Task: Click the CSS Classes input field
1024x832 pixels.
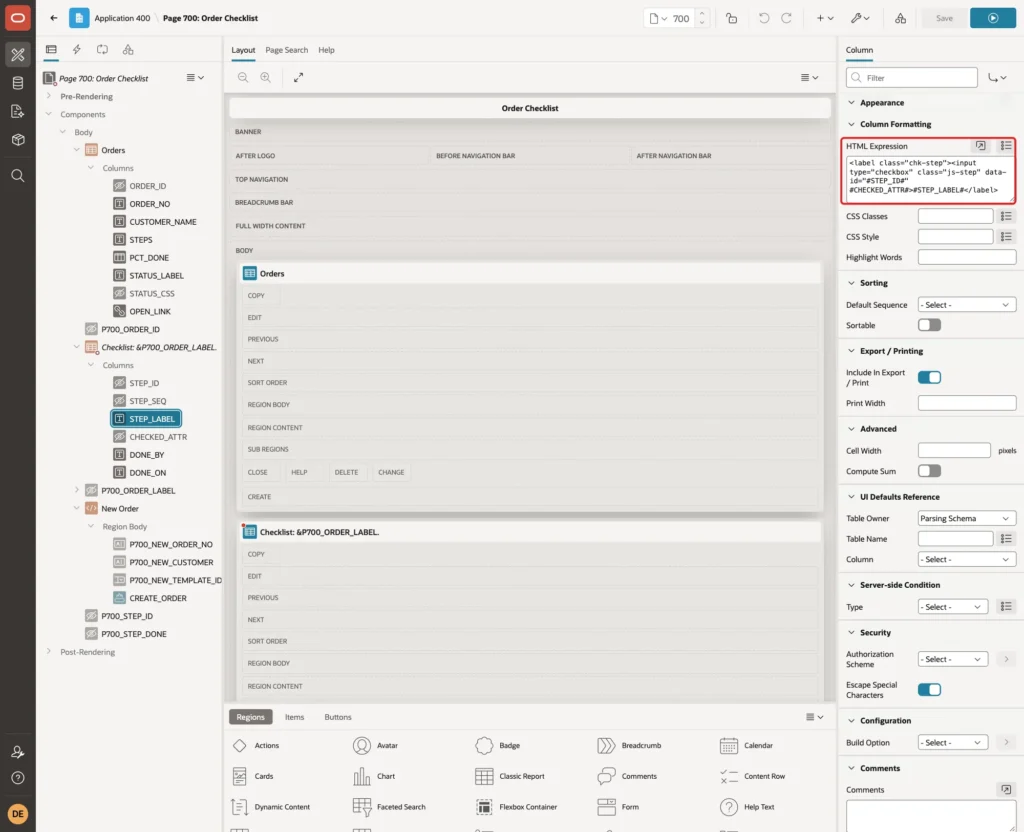Action: 955,216
